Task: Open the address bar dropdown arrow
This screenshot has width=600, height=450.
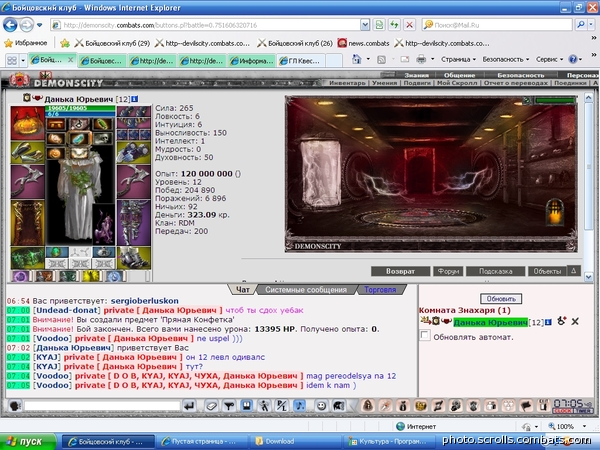Action: (365, 25)
